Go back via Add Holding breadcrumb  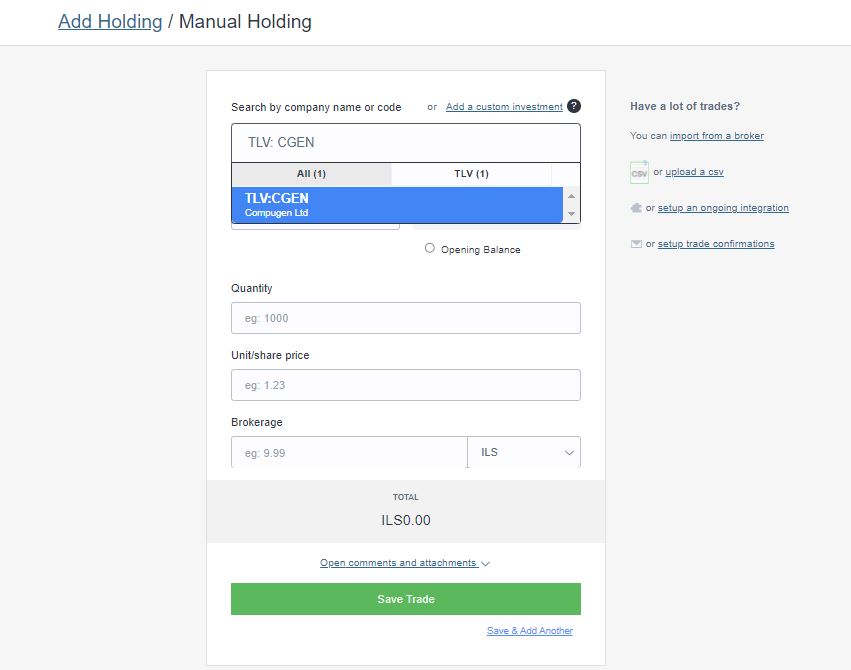(x=110, y=21)
